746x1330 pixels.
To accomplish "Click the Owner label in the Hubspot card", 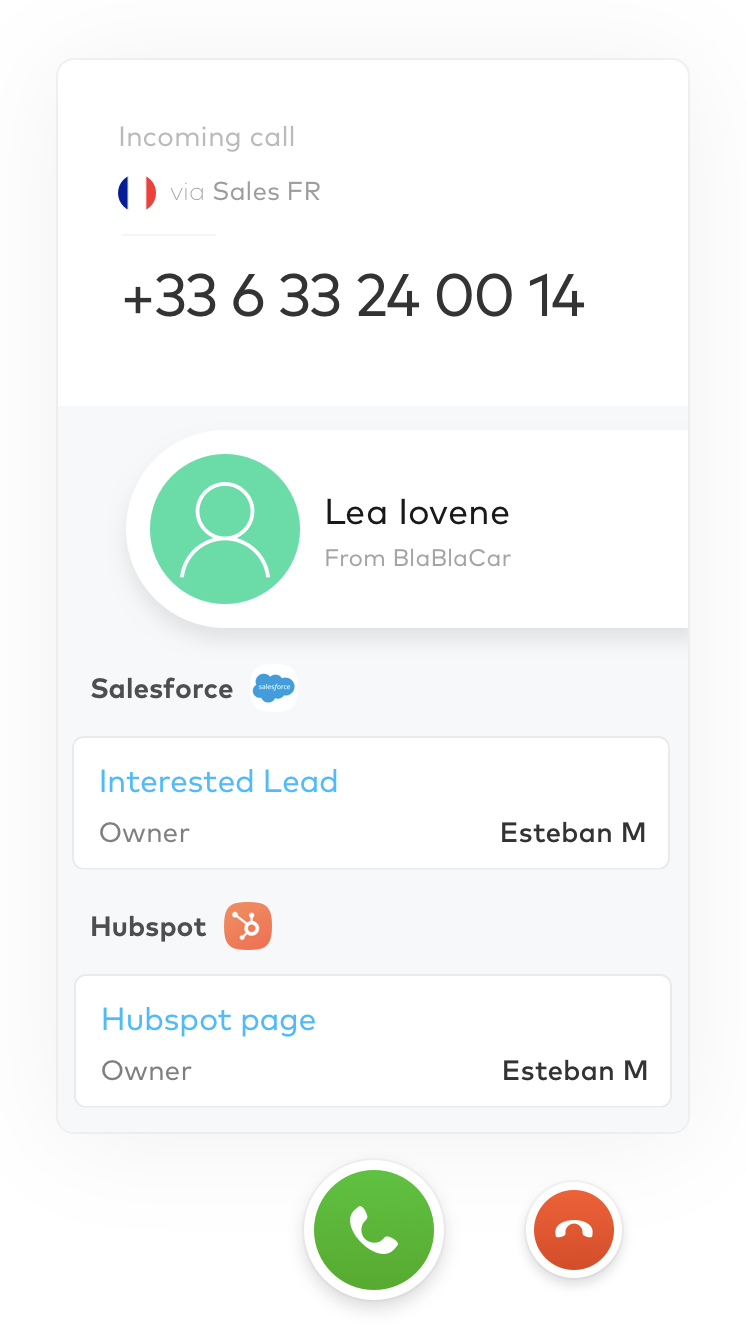I will tap(146, 1070).
